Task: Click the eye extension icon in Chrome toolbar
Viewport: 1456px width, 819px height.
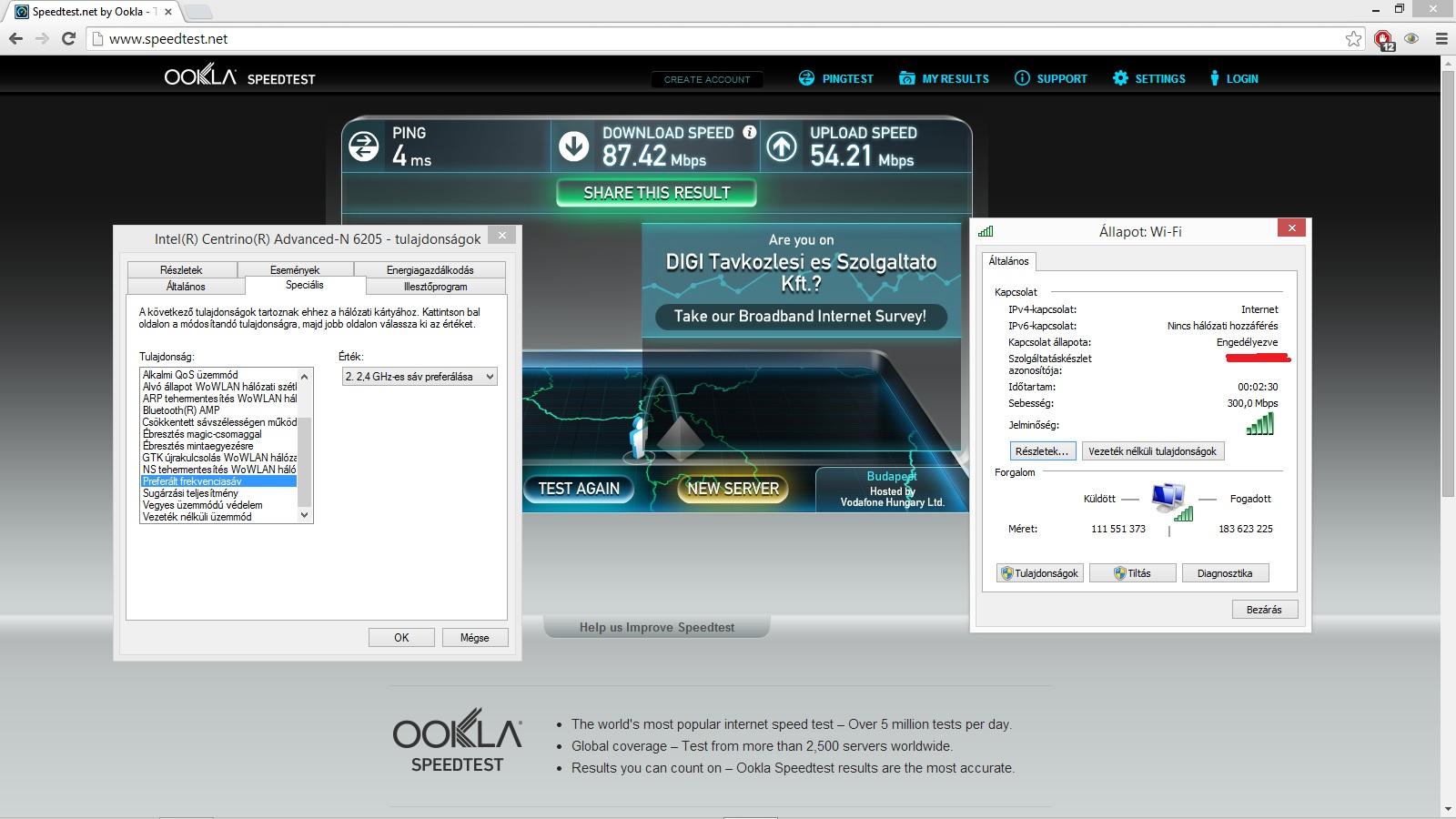Action: (1411, 38)
